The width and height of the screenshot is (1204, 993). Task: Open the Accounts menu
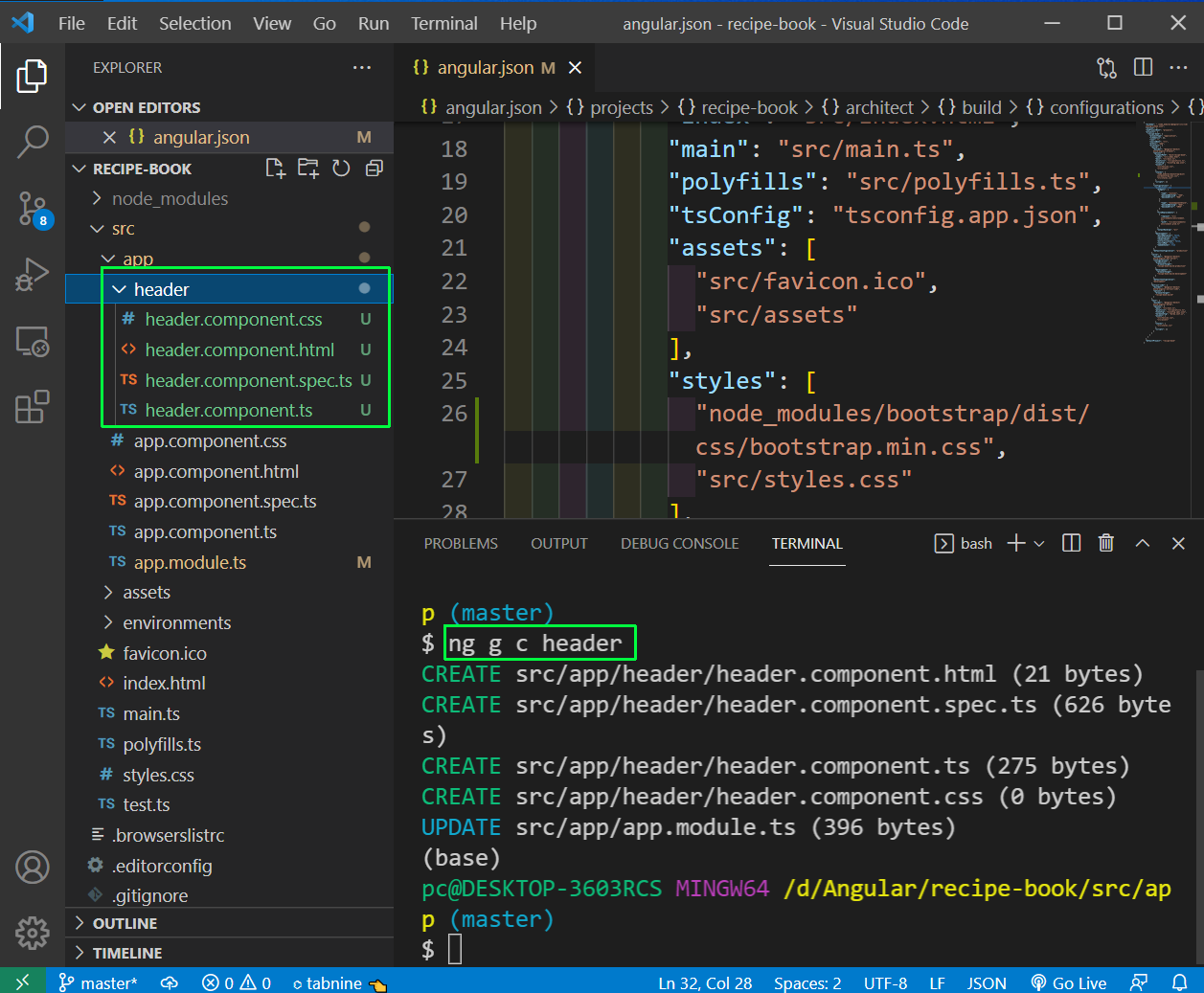pyautogui.click(x=32, y=868)
